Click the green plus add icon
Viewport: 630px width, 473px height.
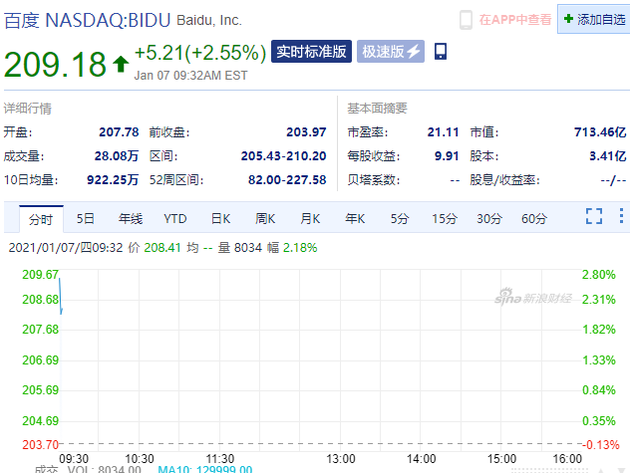click(x=568, y=18)
